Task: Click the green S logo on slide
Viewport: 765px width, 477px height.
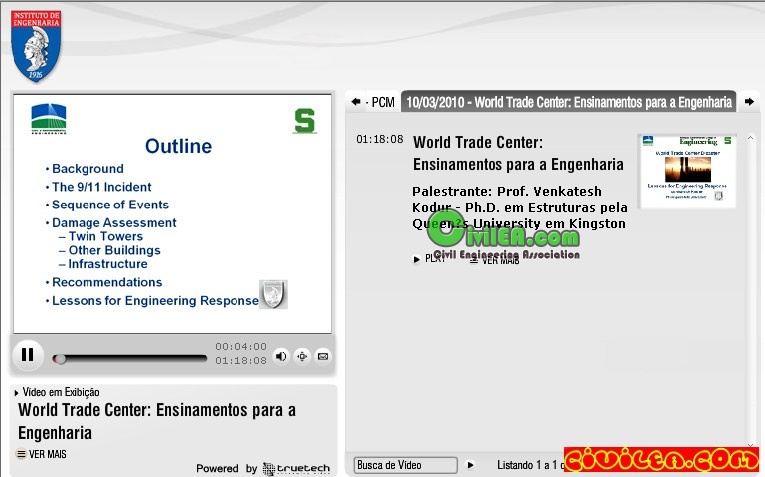Action: point(305,120)
